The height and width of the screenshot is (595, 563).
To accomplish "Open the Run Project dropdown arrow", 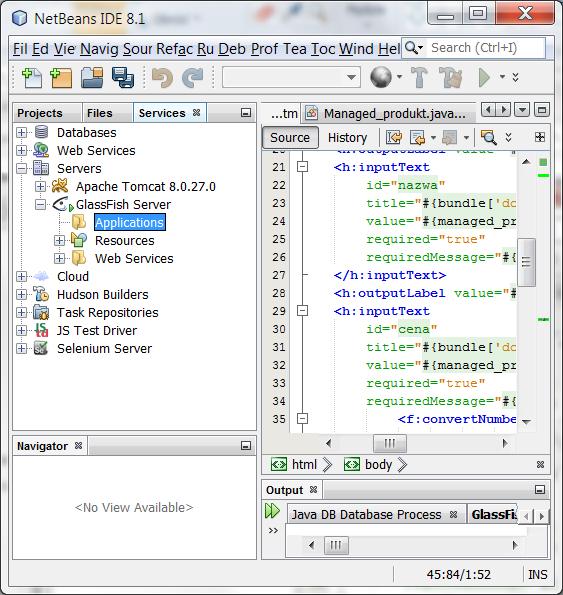I will [502, 77].
